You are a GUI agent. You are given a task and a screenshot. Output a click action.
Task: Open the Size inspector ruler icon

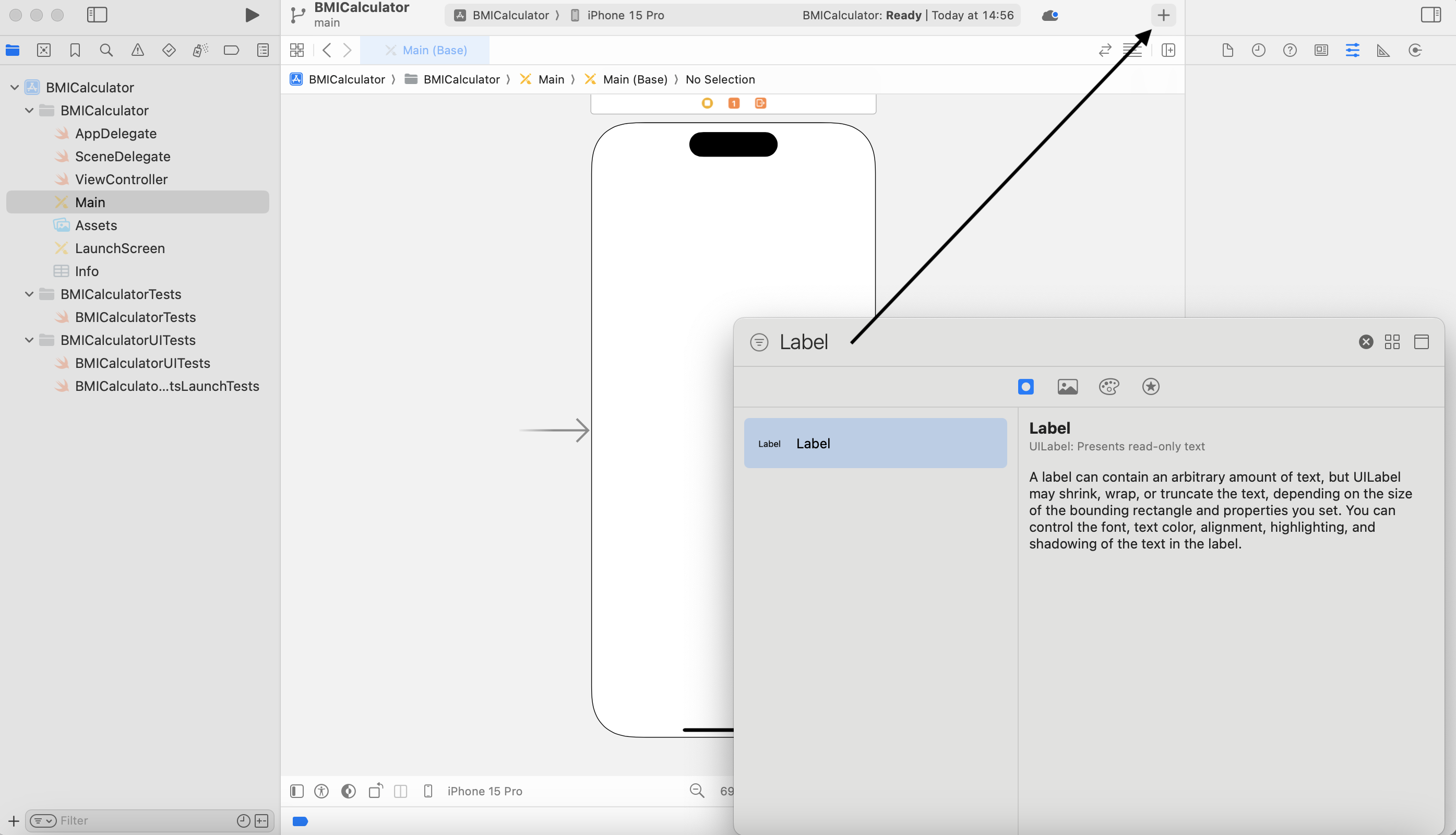click(1383, 51)
